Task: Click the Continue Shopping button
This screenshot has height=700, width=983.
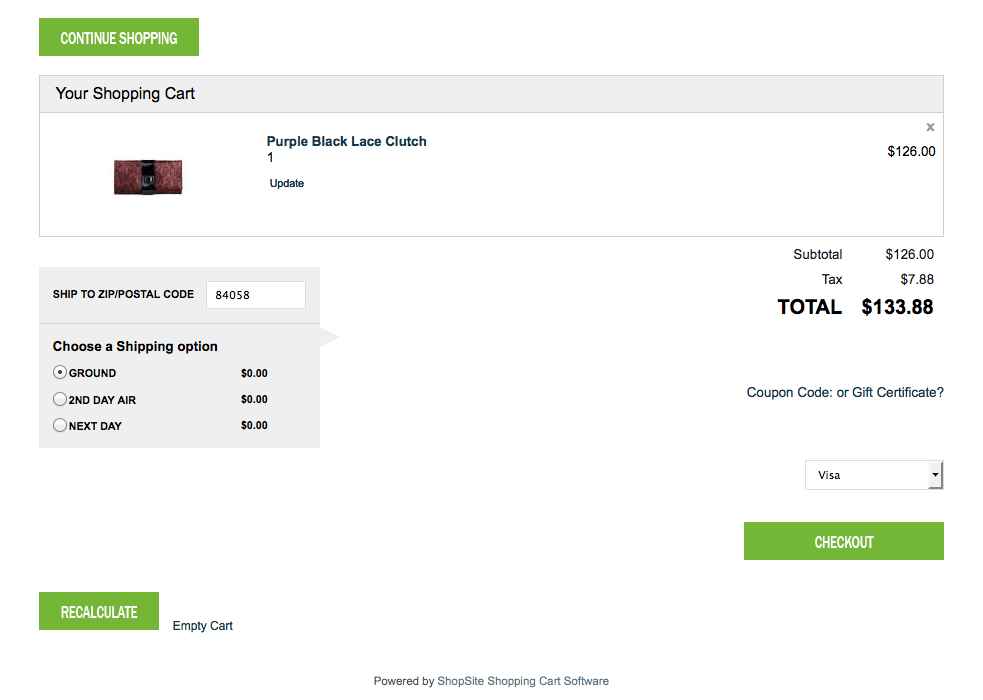Action: [119, 38]
